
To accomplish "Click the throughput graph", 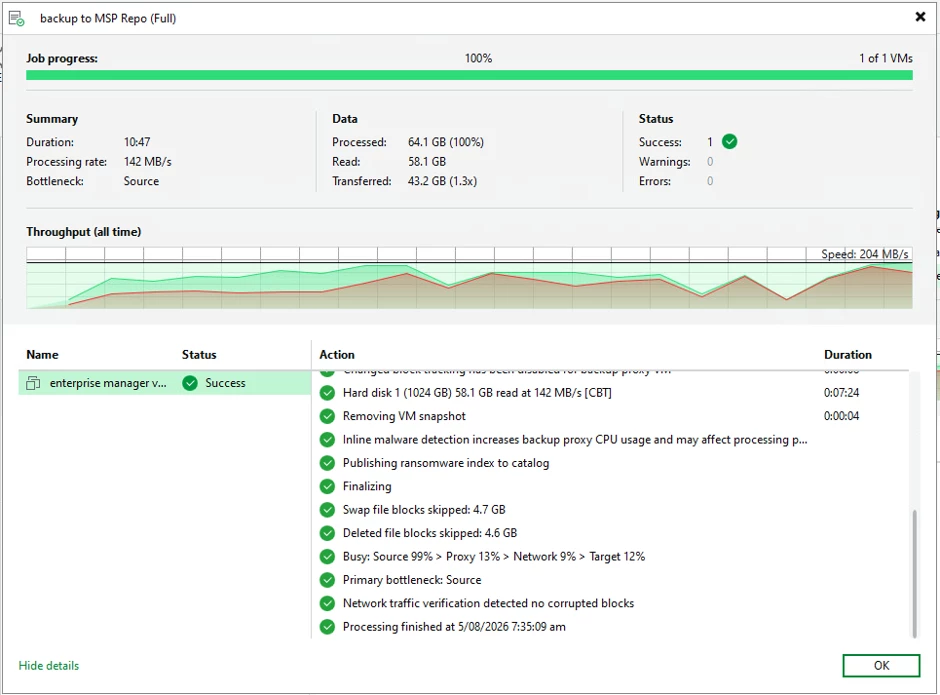I will (469, 278).
